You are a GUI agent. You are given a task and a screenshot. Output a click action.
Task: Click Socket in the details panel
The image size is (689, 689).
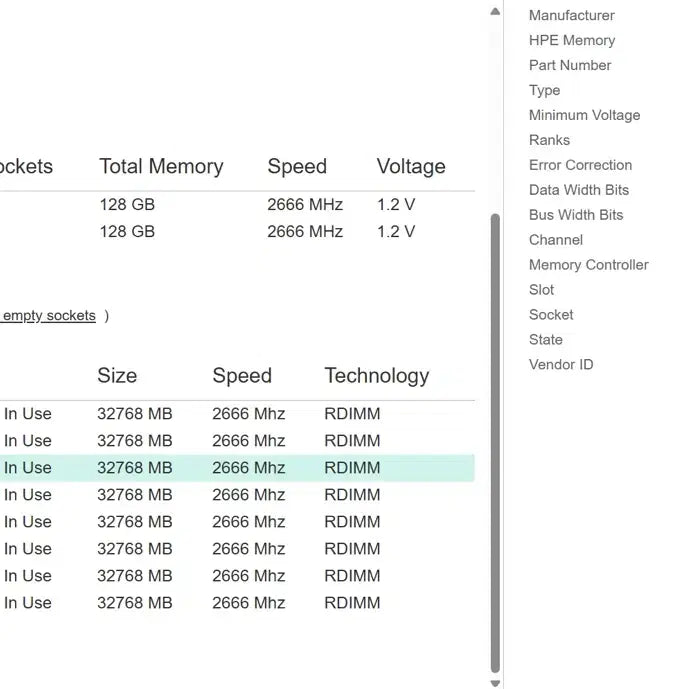click(x=551, y=315)
